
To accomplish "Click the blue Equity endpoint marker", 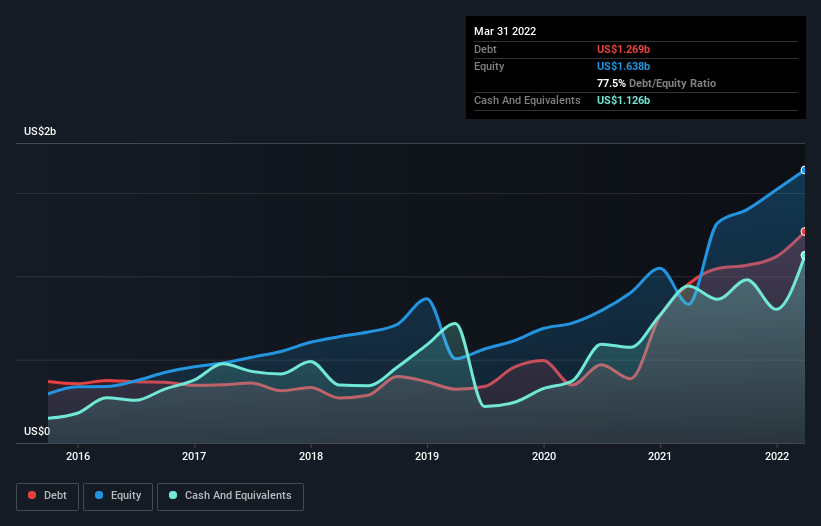I will (804, 170).
